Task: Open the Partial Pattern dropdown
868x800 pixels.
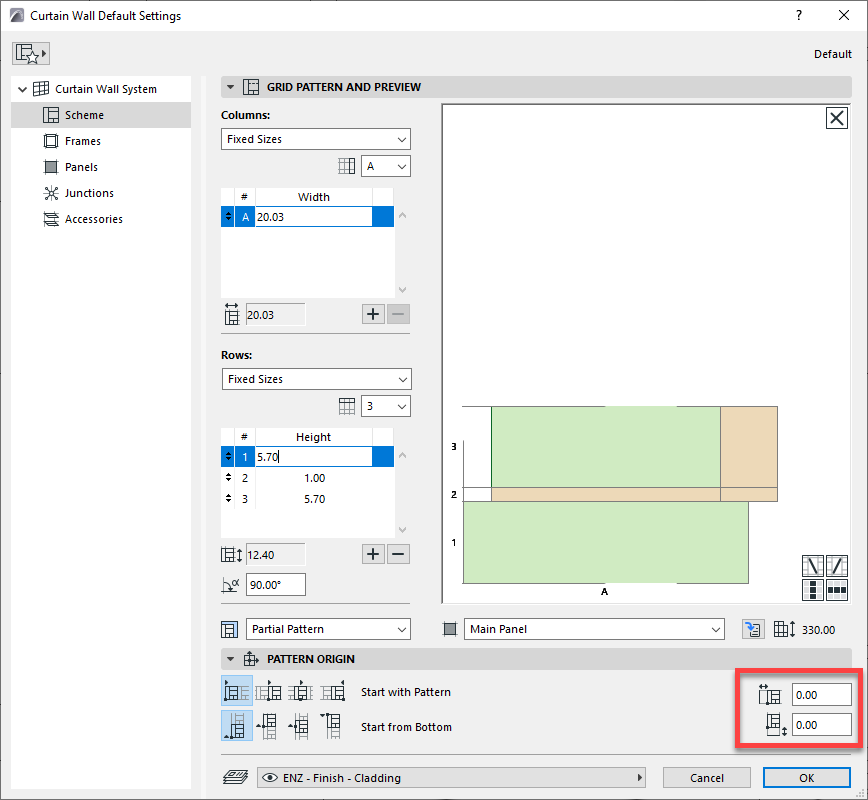Action: tap(328, 629)
